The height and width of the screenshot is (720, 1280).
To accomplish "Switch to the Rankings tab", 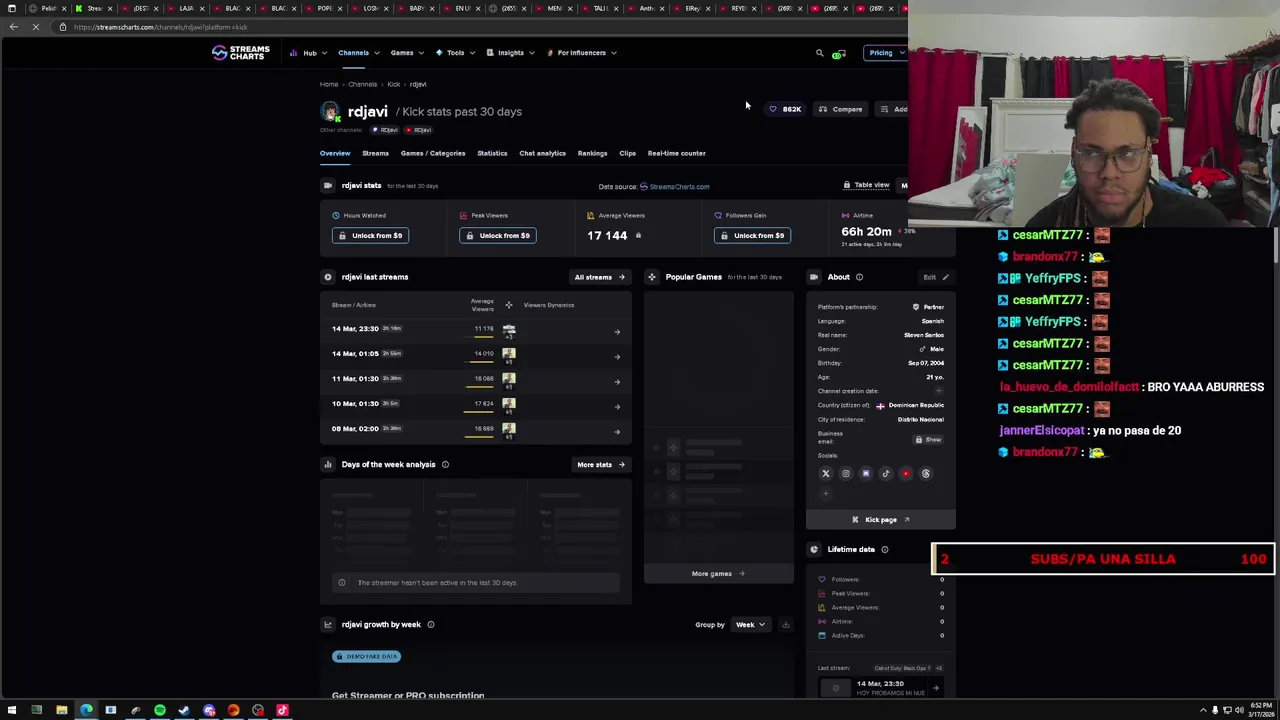I will (x=592, y=153).
